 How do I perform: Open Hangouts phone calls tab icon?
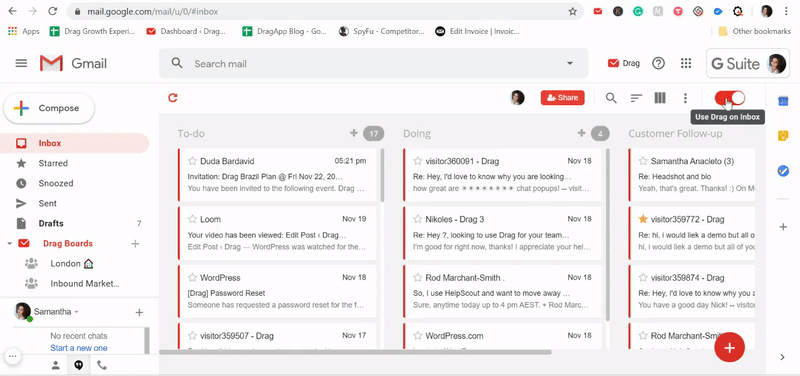(102, 365)
